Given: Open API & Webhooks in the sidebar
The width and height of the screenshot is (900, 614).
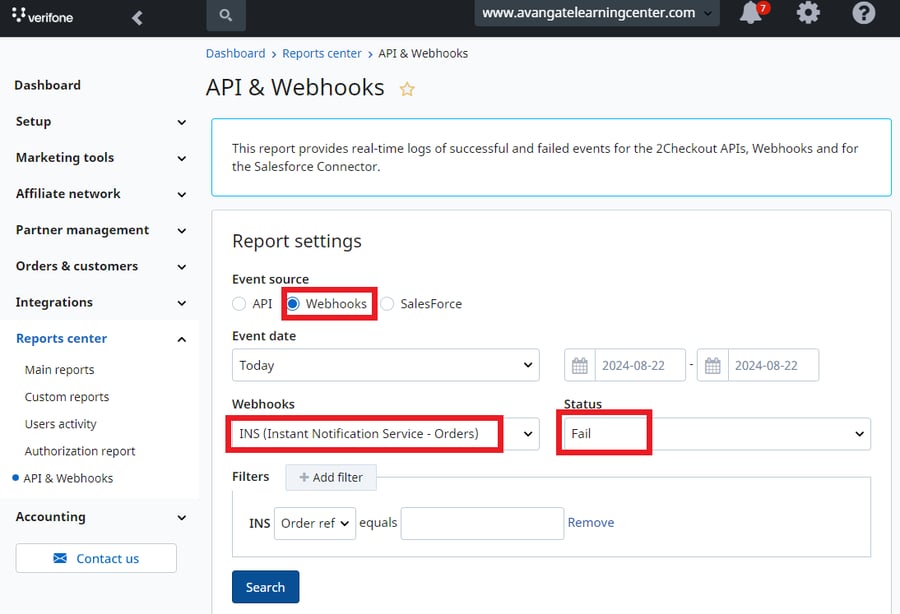Looking at the screenshot, I should pos(68,478).
